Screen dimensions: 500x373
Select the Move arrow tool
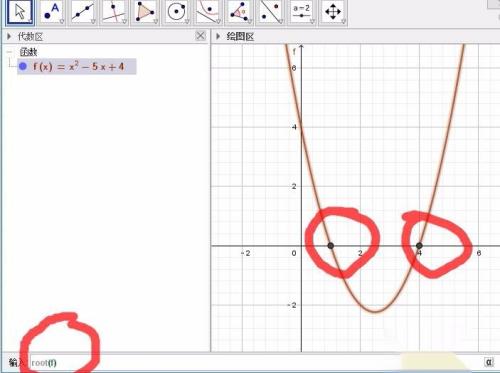[20, 12]
